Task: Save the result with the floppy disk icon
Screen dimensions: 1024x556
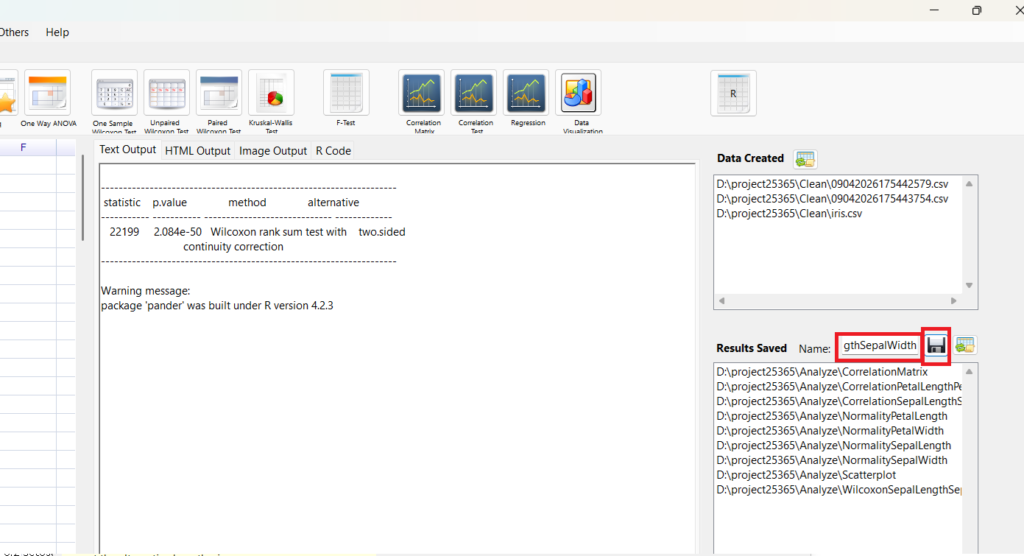Action: pyautogui.click(x=936, y=345)
